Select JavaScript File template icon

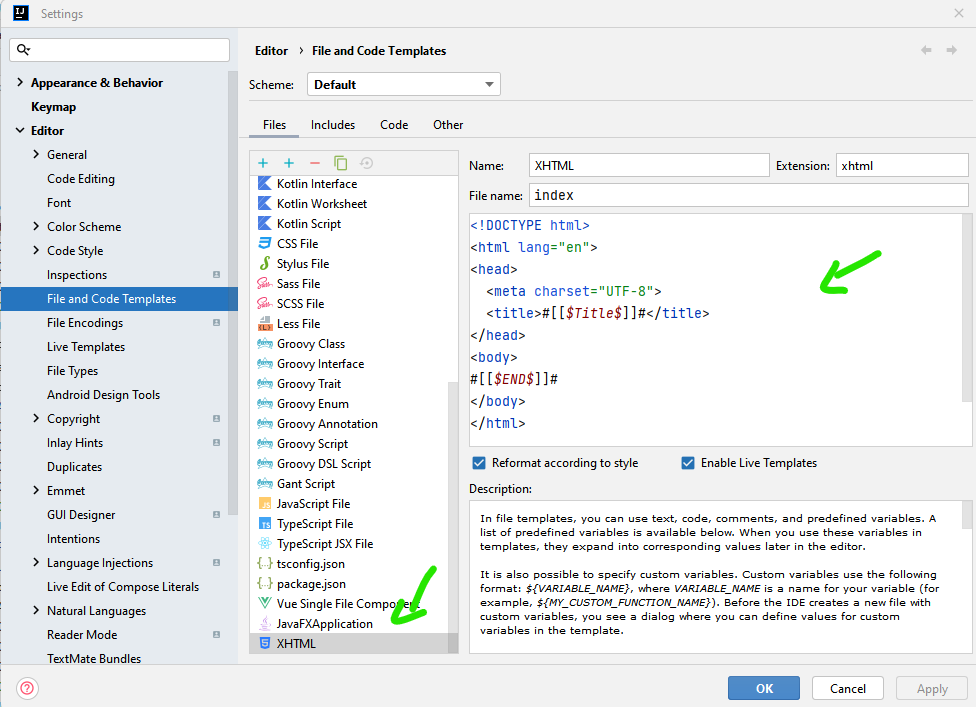265,503
